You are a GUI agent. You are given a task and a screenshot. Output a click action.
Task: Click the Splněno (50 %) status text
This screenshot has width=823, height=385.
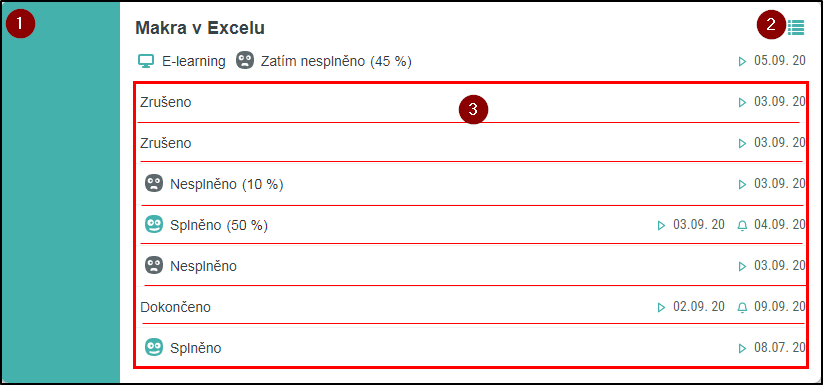coord(219,226)
